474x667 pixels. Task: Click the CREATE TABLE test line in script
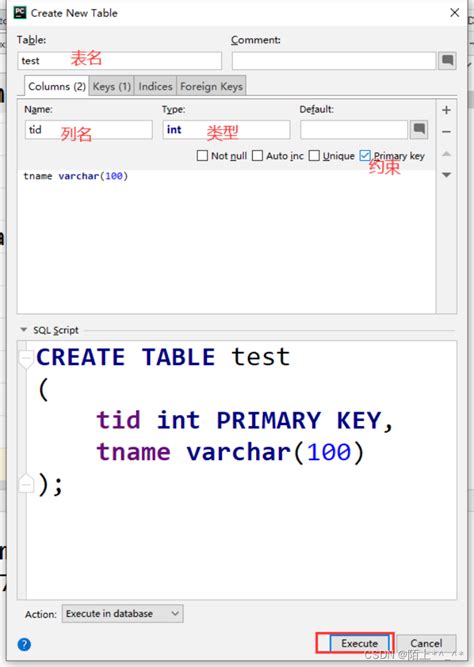(x=163, y=357)
